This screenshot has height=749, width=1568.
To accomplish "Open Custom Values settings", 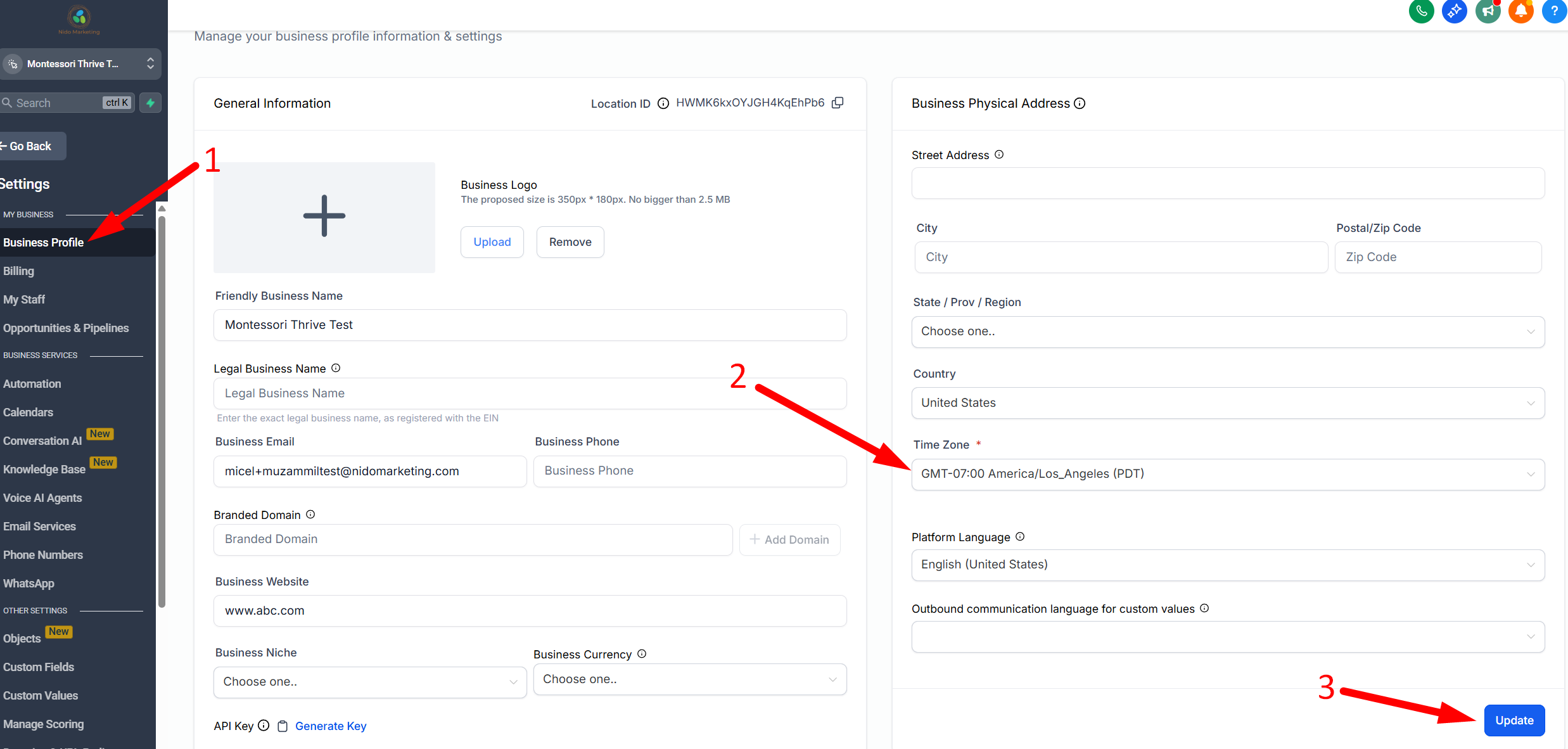I will click(41, 695).
